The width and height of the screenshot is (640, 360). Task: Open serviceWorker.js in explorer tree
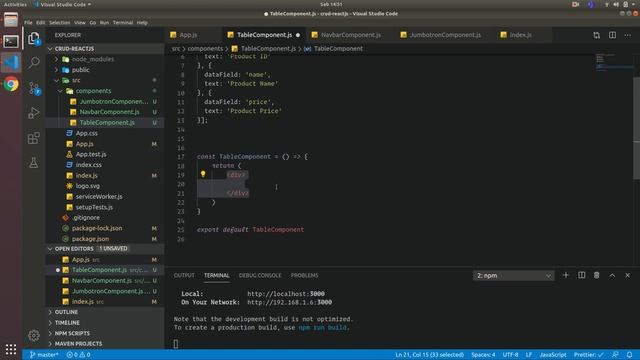coord(99,196)
